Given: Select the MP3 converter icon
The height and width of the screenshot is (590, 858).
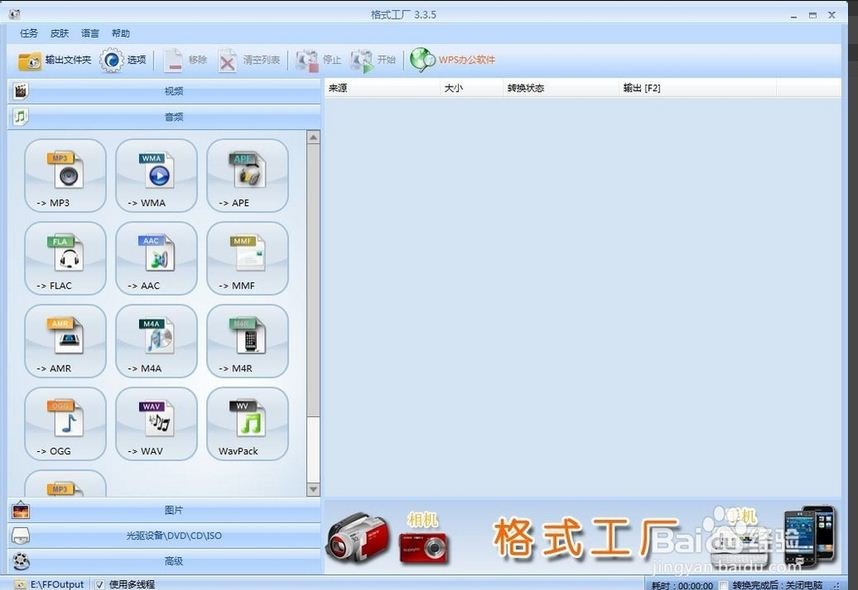Looking at the screenshot, I should coord(63,177).
